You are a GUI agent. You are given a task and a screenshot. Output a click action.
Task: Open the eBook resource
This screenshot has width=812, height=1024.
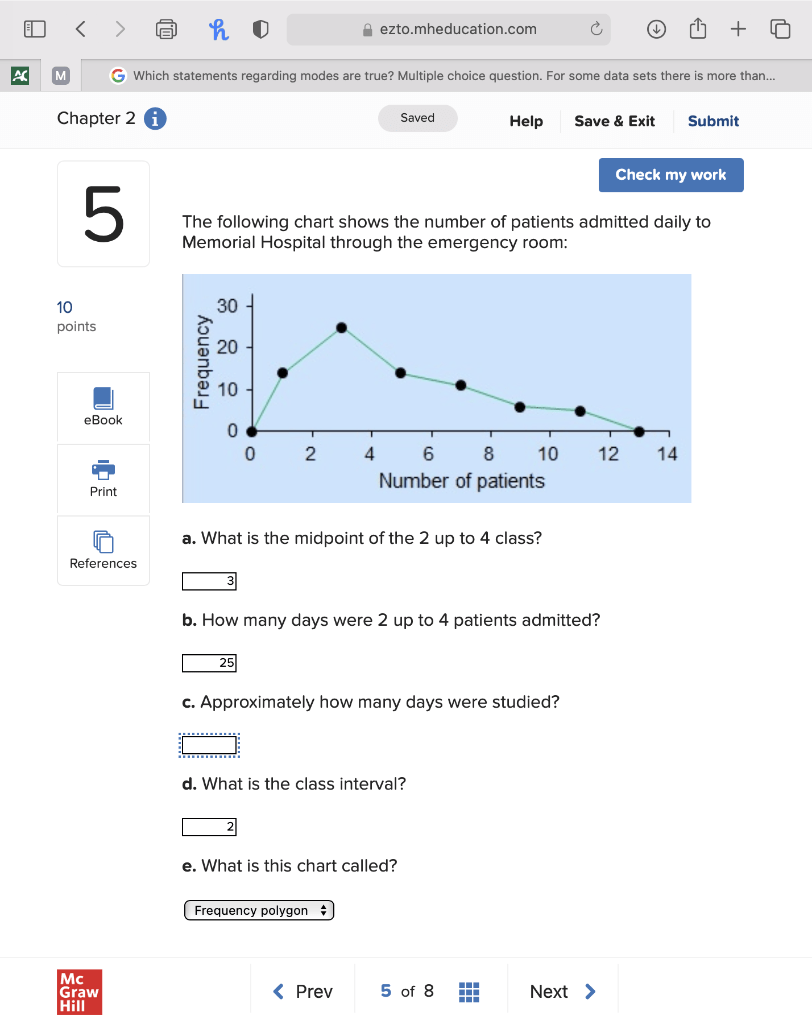103,407
